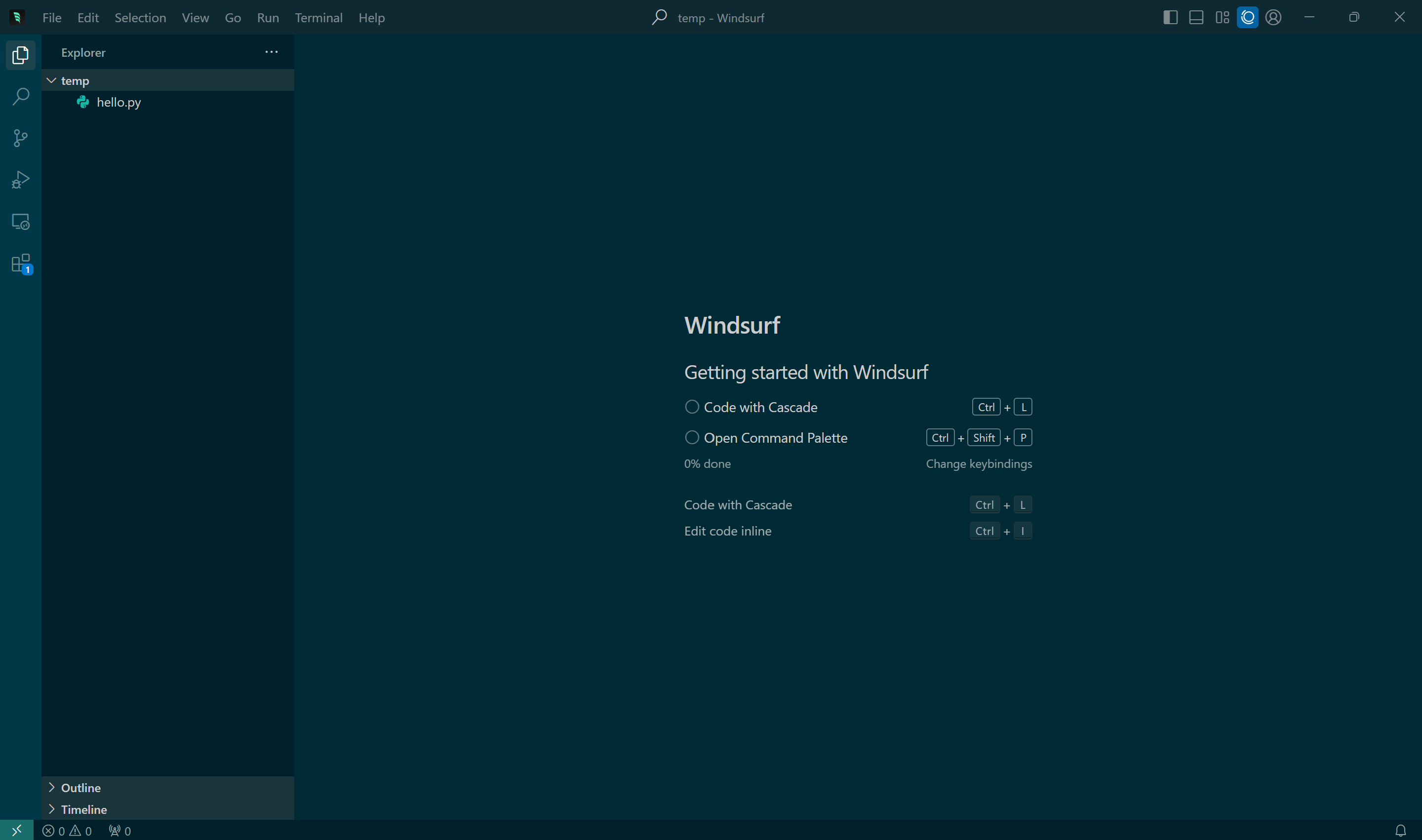Toggle the Cascade panel icon
The height and width of the screenshot is (840, 1422).
tap(1248, 18)
